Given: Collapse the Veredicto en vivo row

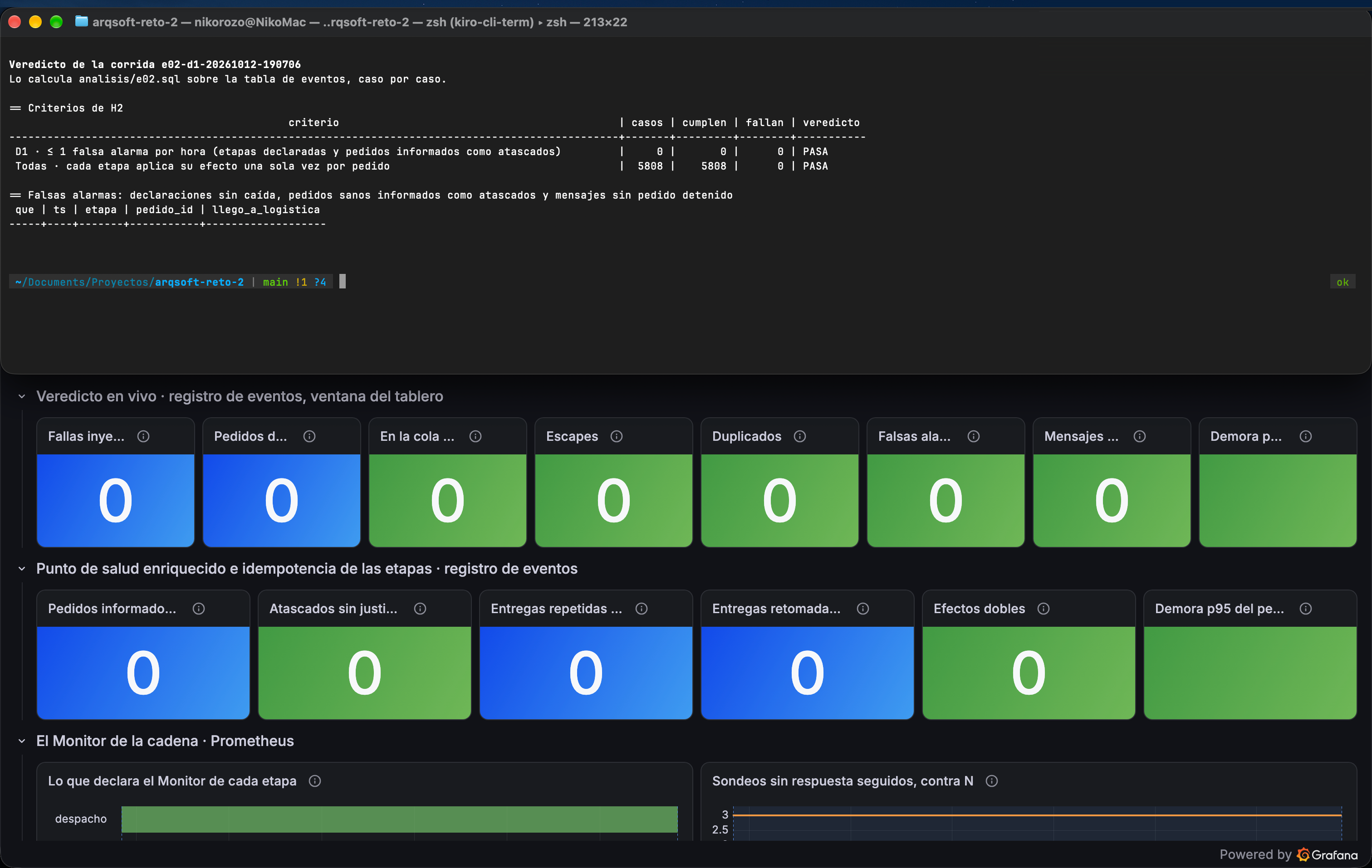Looking at the screenshot, I should tap(22, 396).
